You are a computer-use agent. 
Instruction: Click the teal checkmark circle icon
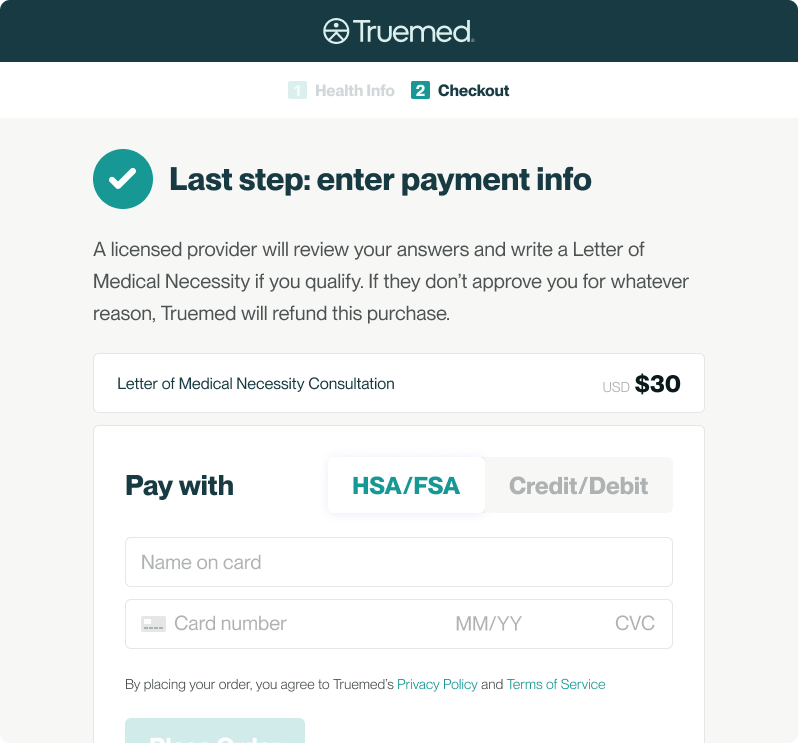point(123,179)
